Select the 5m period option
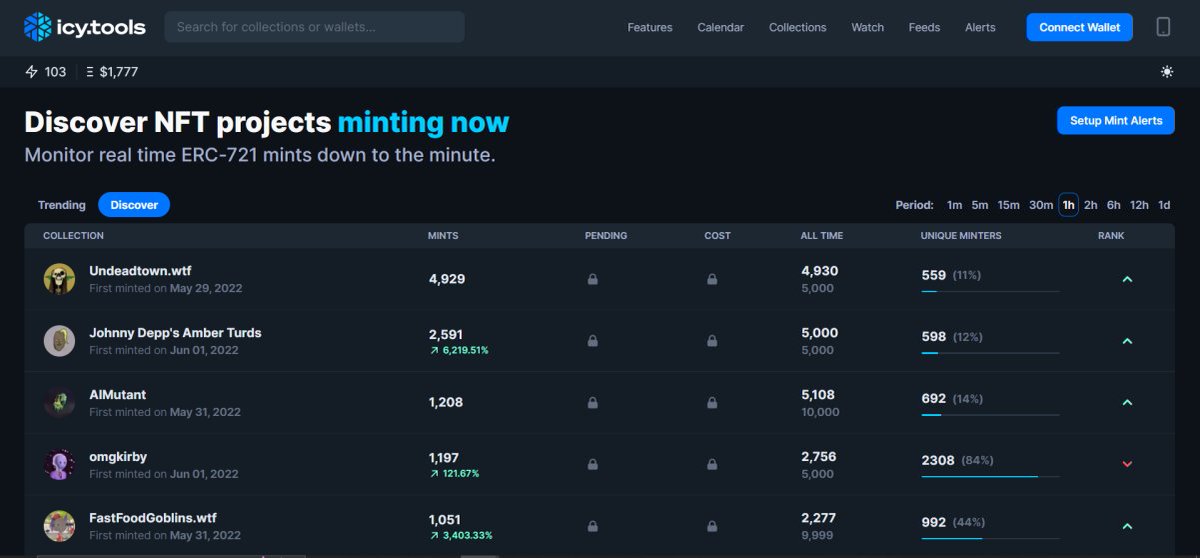 point(980,205)
